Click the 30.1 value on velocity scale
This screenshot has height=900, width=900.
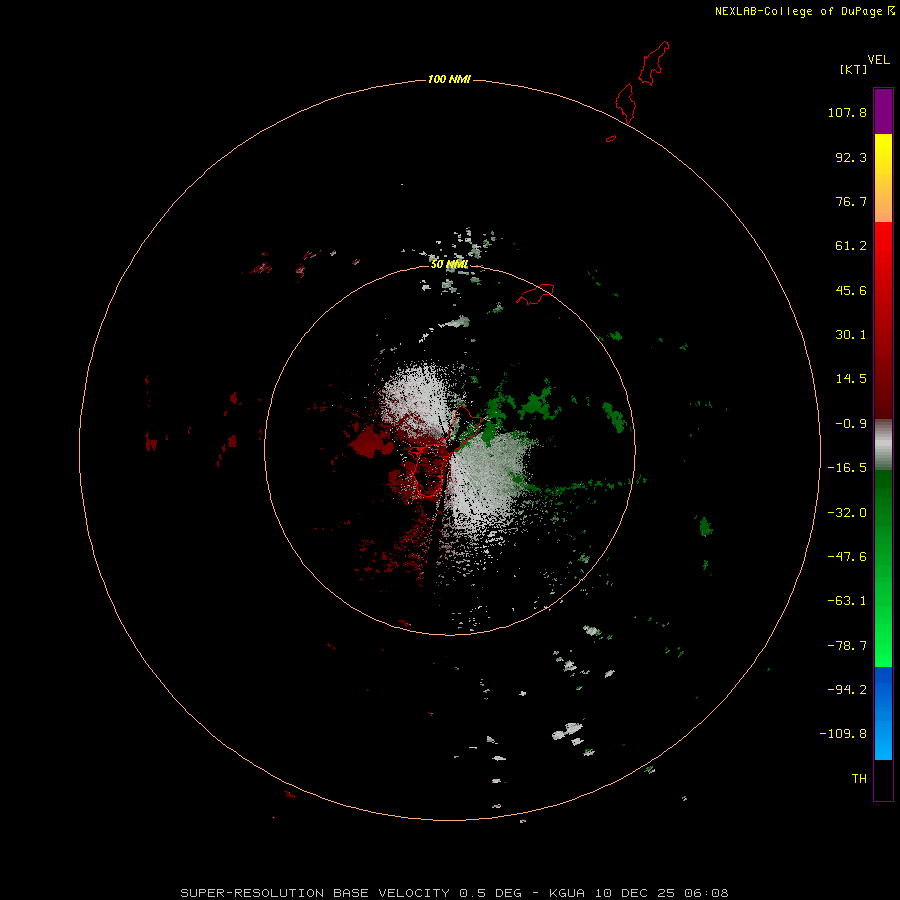tap(851, 335)
